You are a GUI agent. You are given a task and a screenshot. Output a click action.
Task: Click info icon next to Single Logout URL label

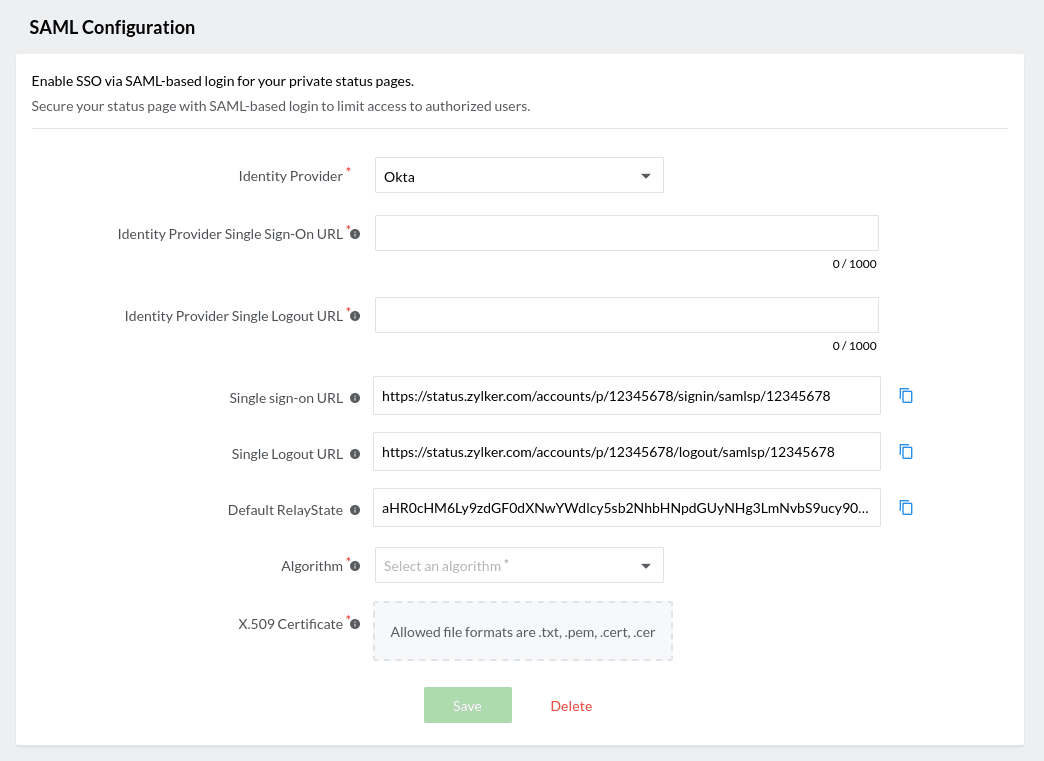pos(355,454)
